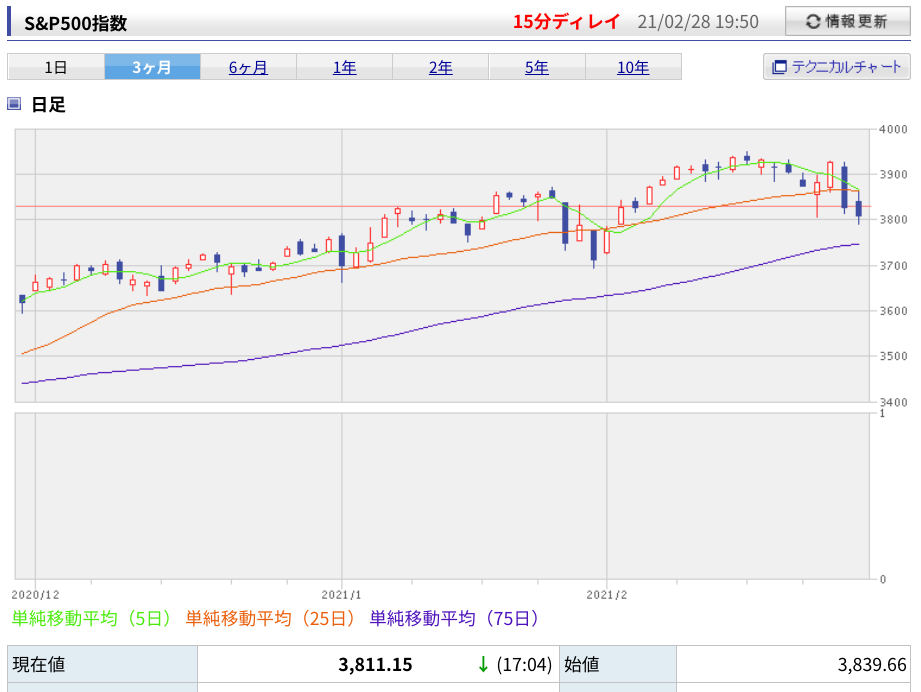Click the current value 3,811.15
Image resolution: width=921 pixels, height=692 pixels.
375,664
